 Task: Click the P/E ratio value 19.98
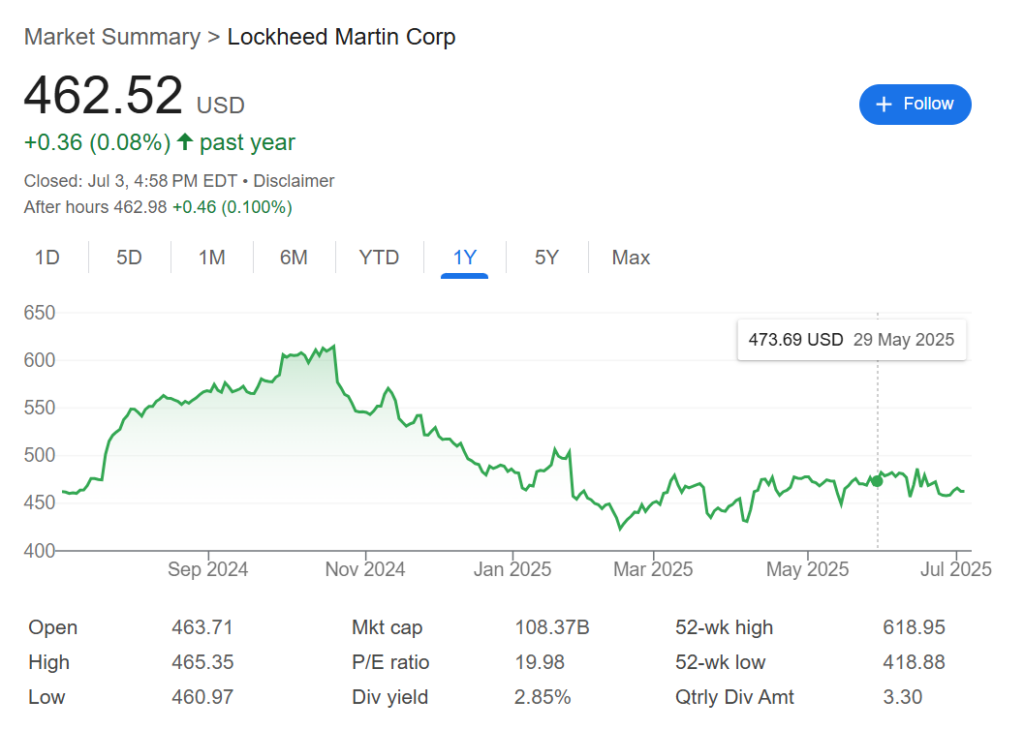[539, 662]
